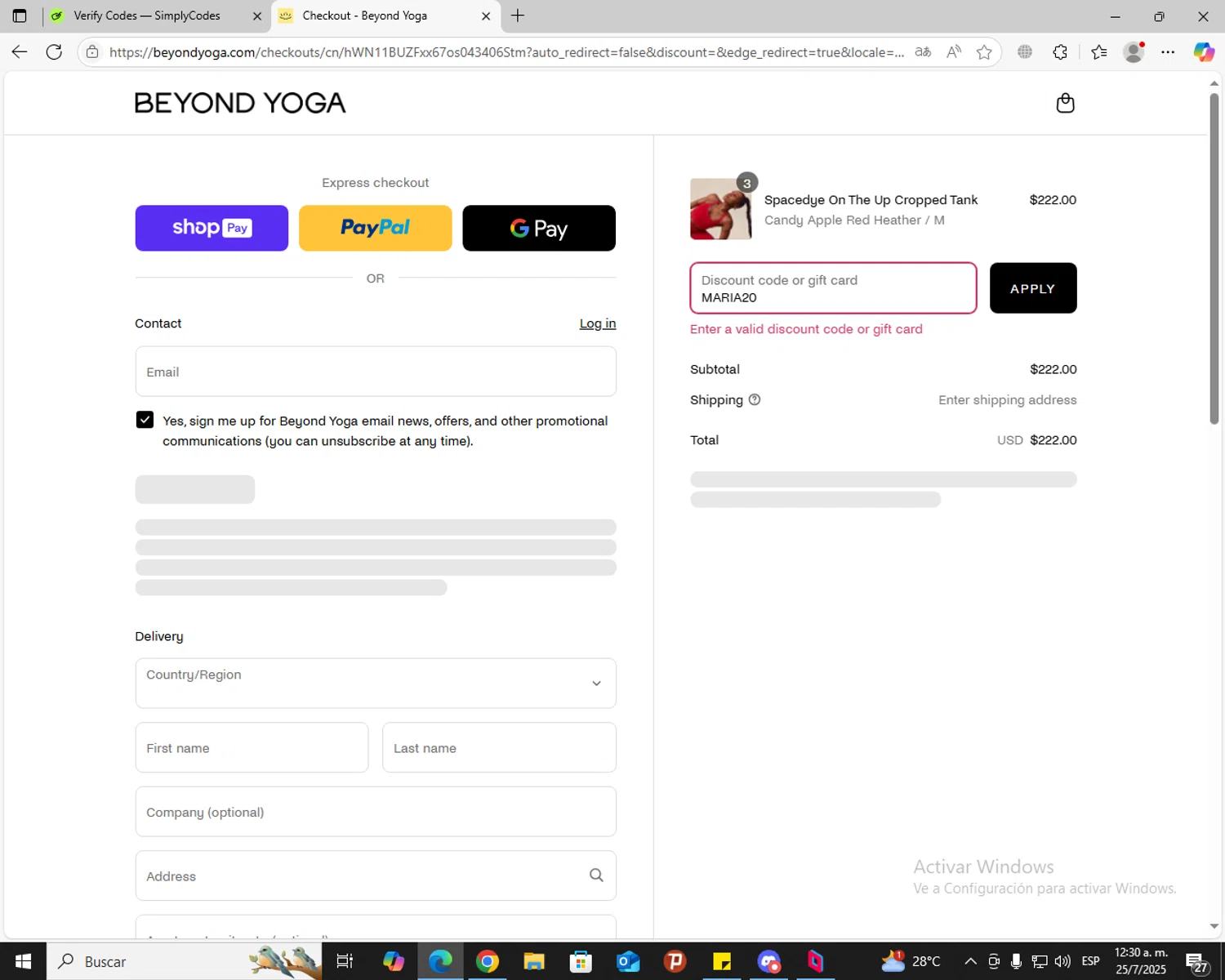This screenshot has height=980, width=1225.
Task: Go back to the previous page
Action: [x=20, y=52]
